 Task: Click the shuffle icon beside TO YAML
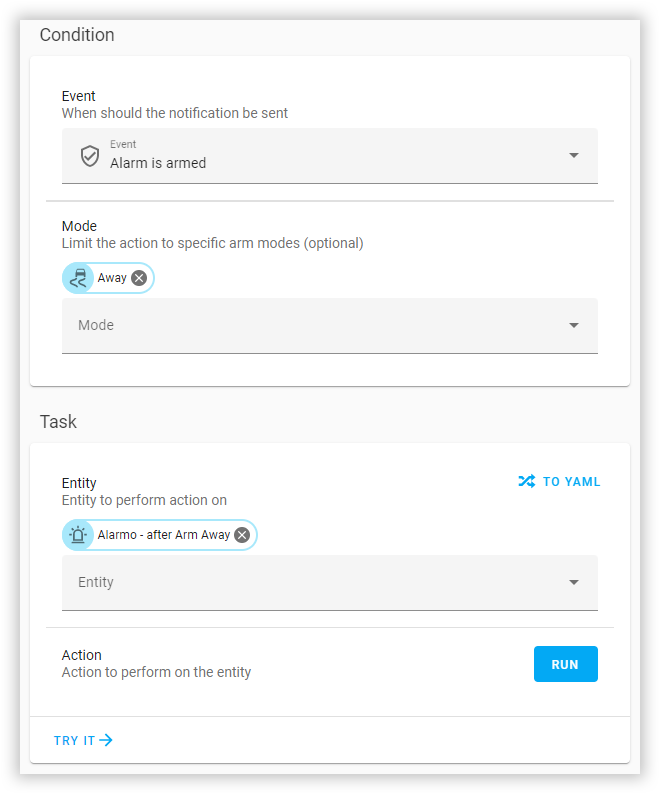point(526,481)
